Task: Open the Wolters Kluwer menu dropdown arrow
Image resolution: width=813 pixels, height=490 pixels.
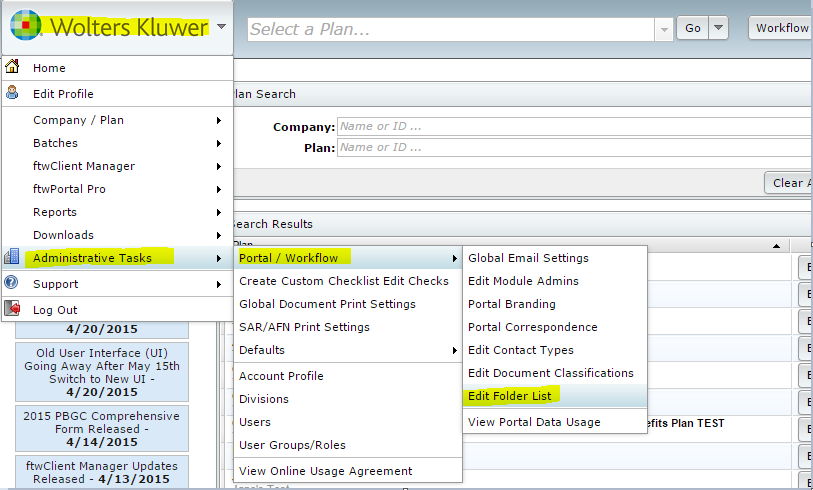Action: point(221,26)
